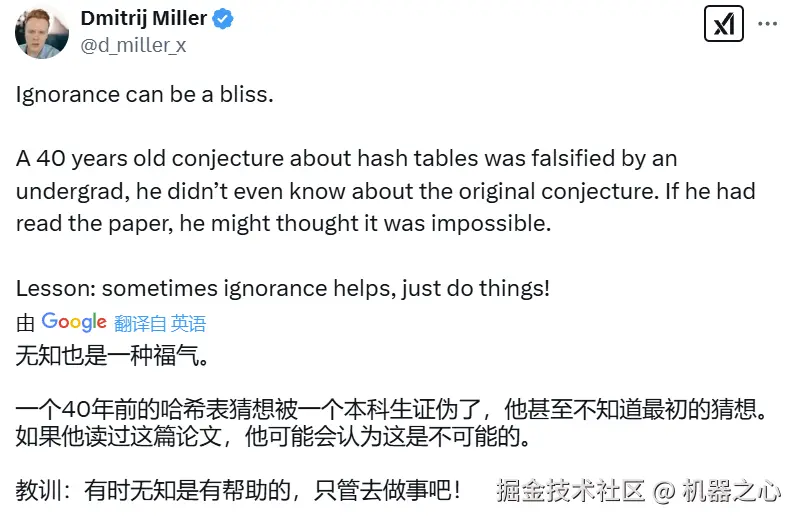Open Dmitrij Miller's profile avatar

pos(41,30)
